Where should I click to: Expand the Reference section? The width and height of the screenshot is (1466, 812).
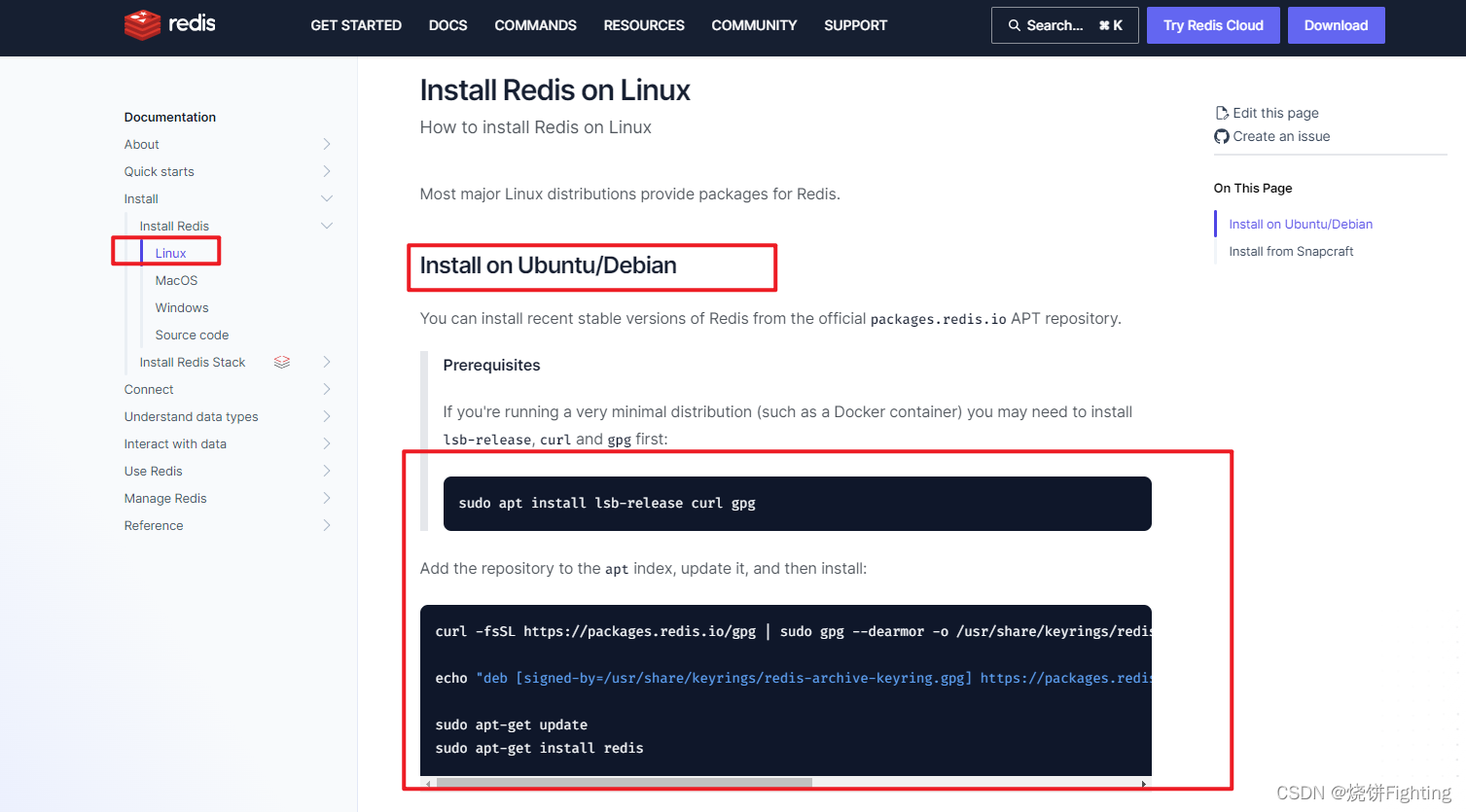coord(327,525)
